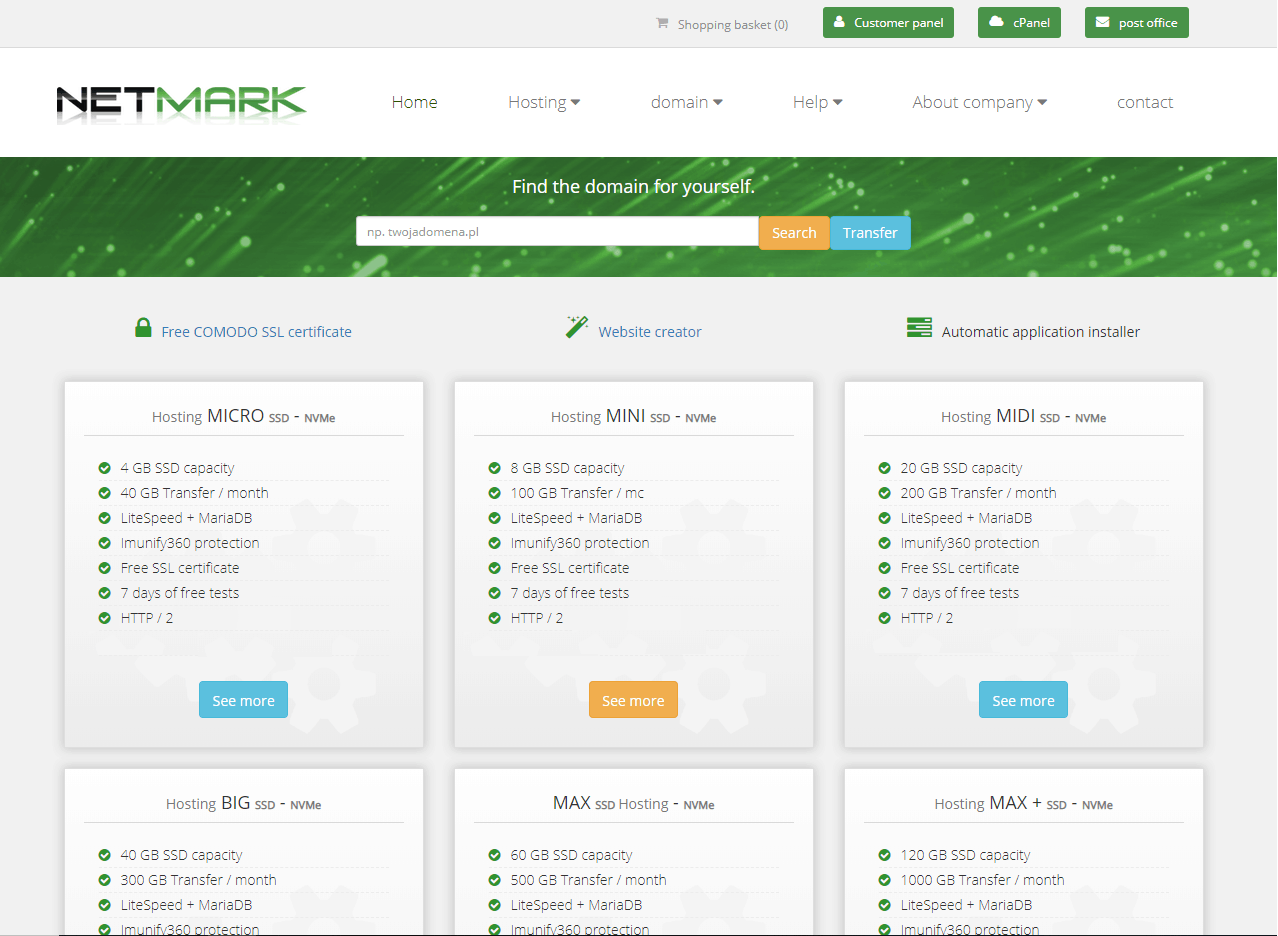1278x936 pixels.
Task: Click the shopping cart icon
Action: 662,23
